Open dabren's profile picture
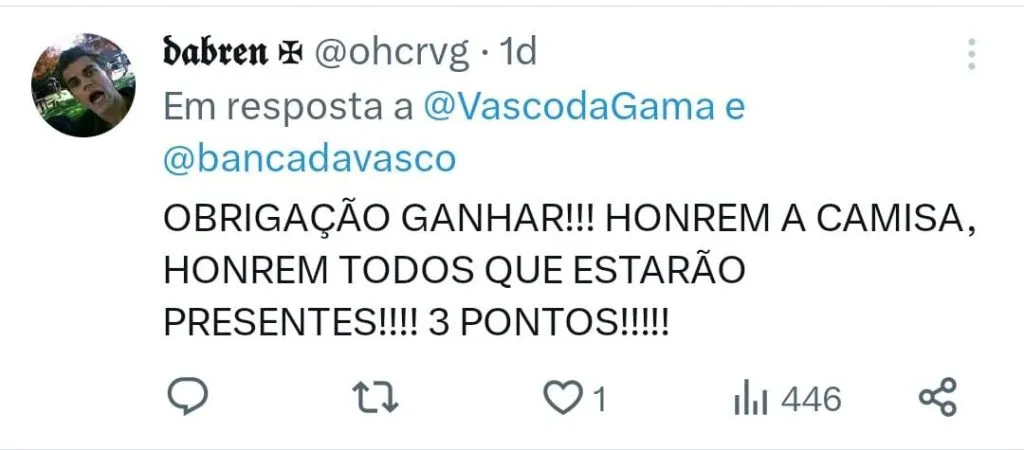1024x450 pixels. point(83,85)
